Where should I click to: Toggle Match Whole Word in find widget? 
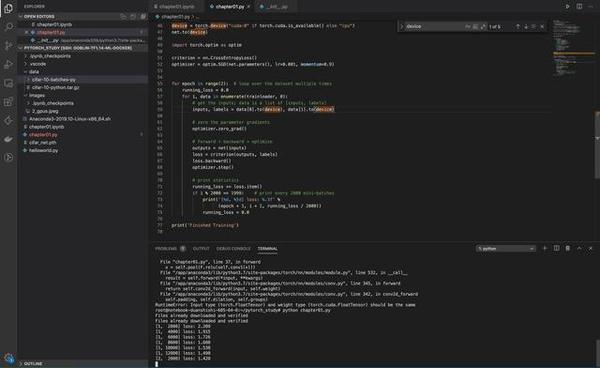(475, 26)
